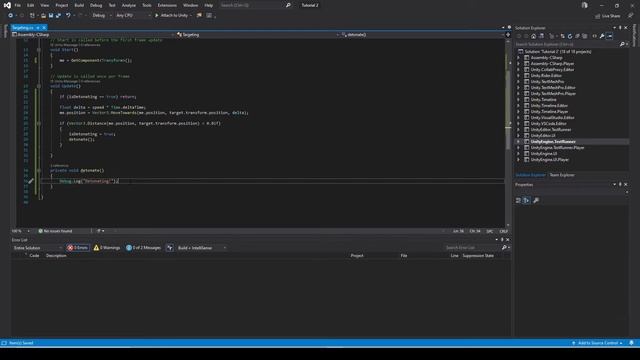
Task: Click the Save All toolbar icon
Action: click(58, 16)
